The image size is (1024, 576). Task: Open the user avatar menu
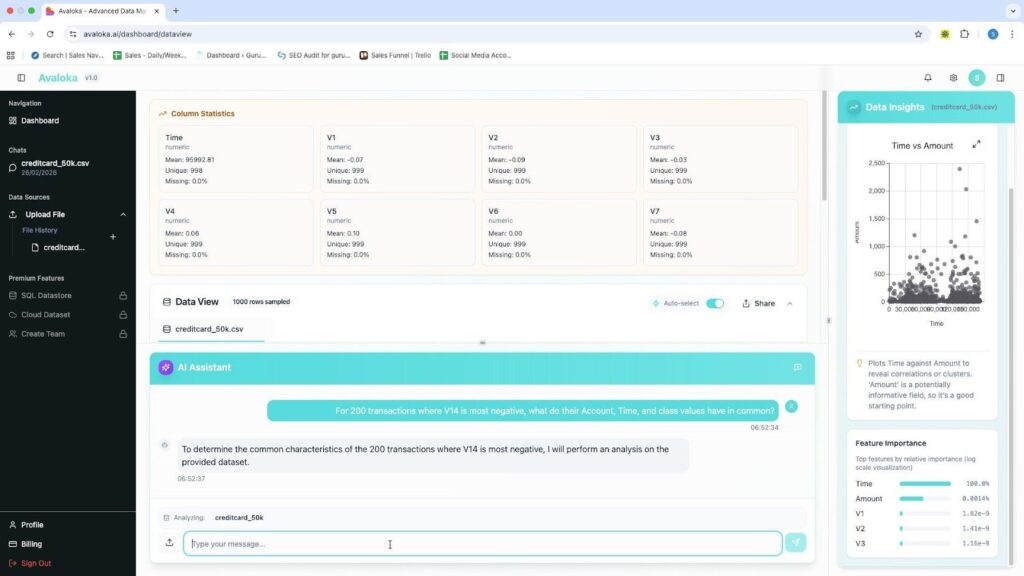[x=977, y=78]
